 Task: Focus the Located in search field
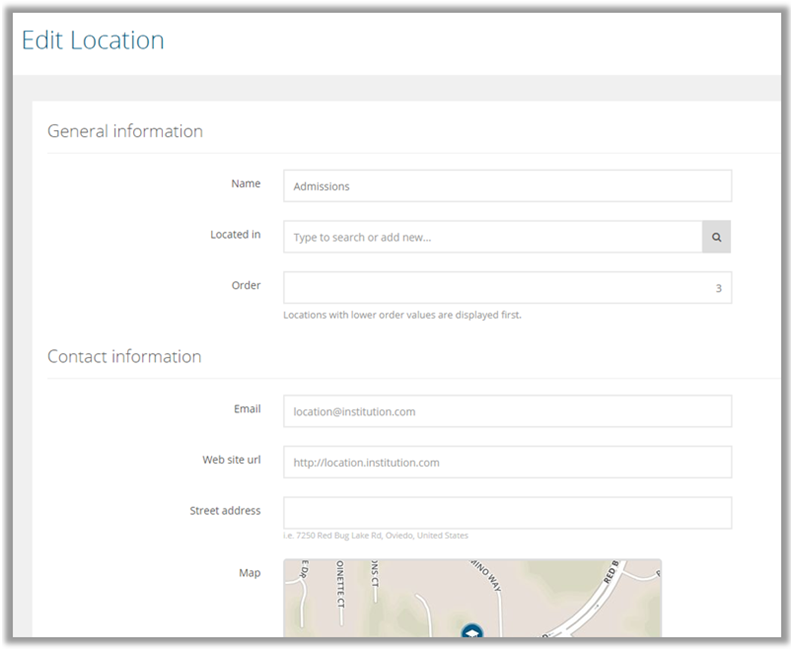point(493,237)
